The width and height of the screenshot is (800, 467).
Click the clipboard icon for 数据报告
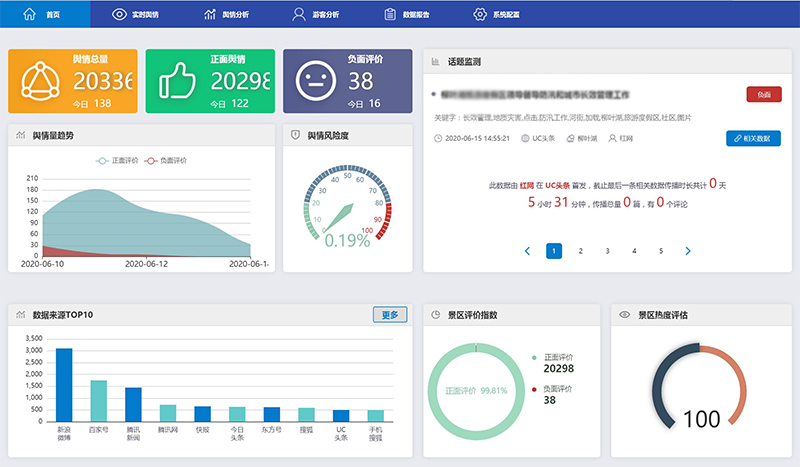point(389,14)
